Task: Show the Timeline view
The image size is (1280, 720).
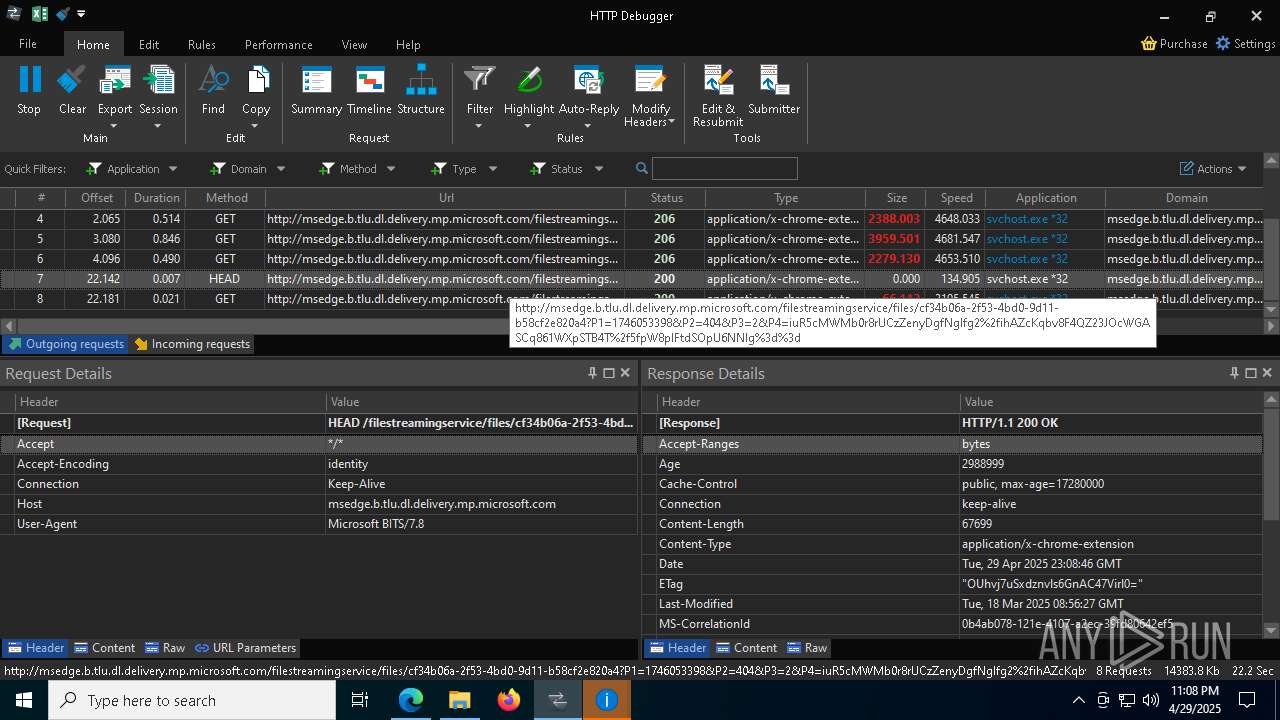Action: [x=369, y=90]
